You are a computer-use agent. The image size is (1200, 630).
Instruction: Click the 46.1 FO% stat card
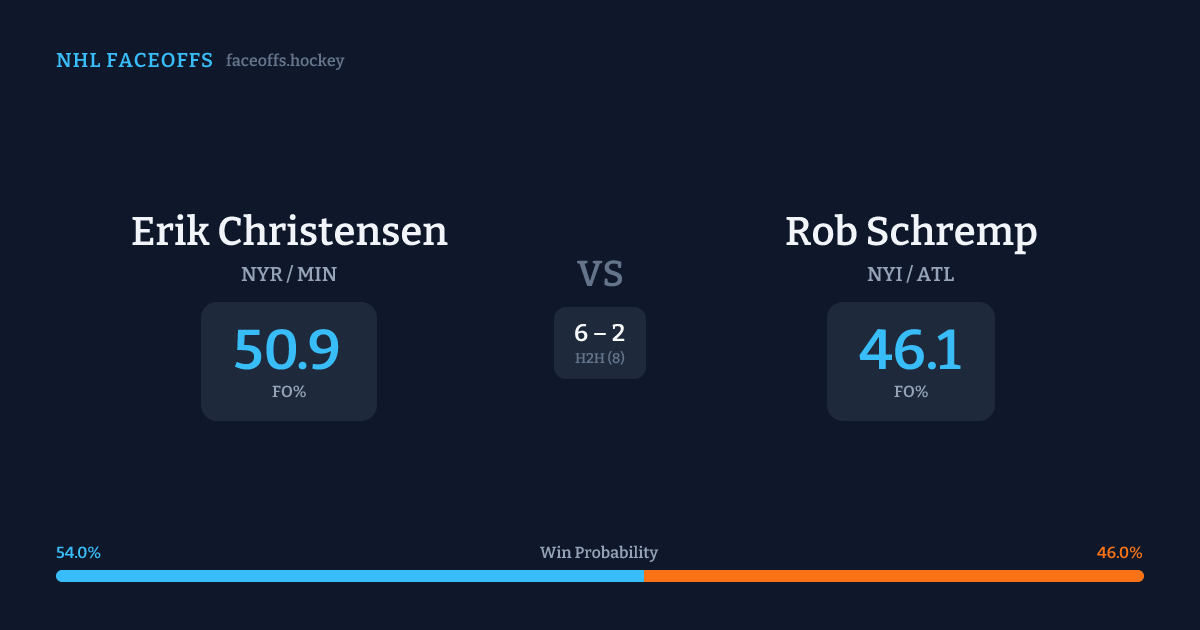[x=910, y=361]
